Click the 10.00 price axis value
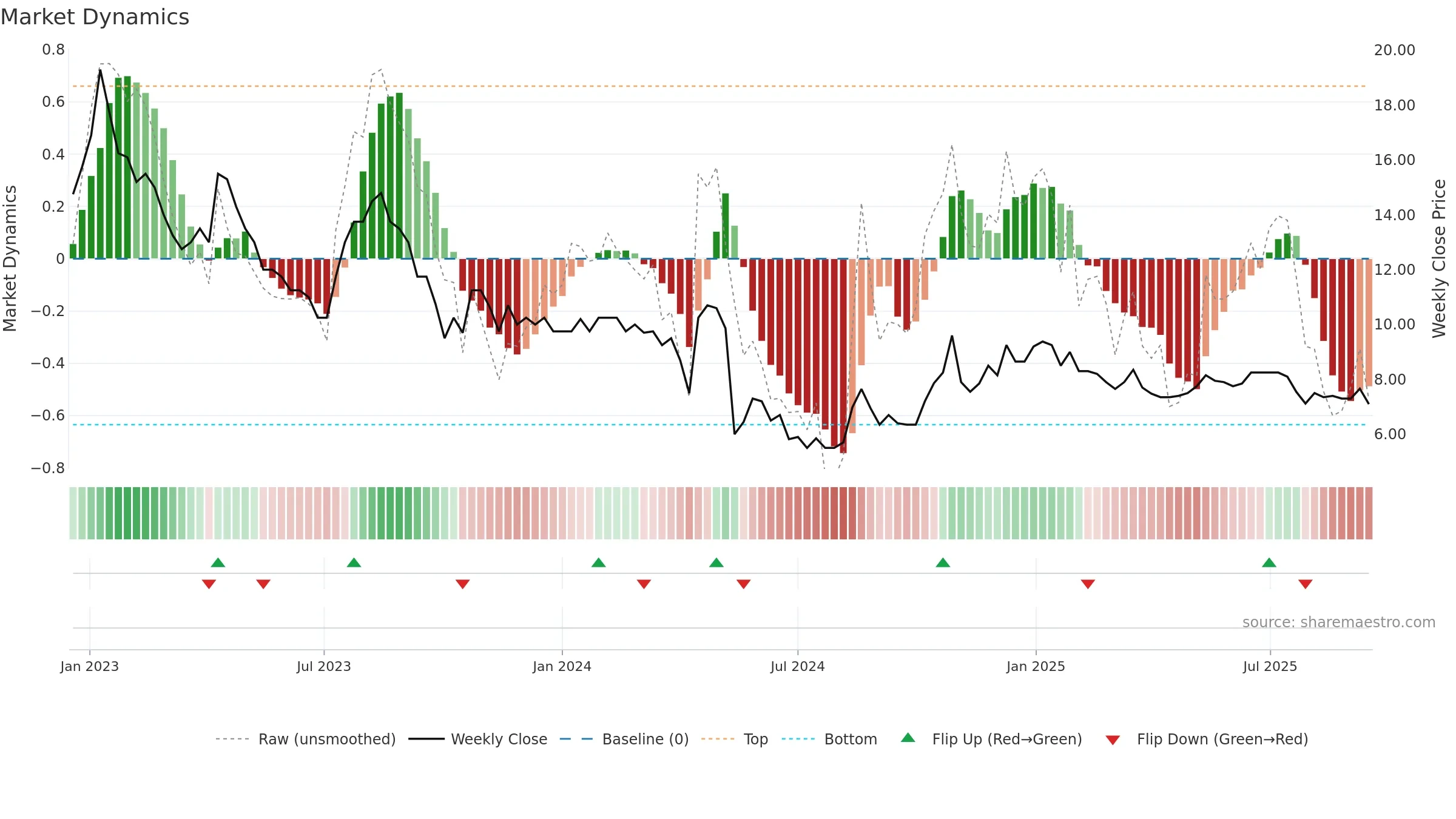This screenshot has height=819, width=1456. pos(1395,325)
